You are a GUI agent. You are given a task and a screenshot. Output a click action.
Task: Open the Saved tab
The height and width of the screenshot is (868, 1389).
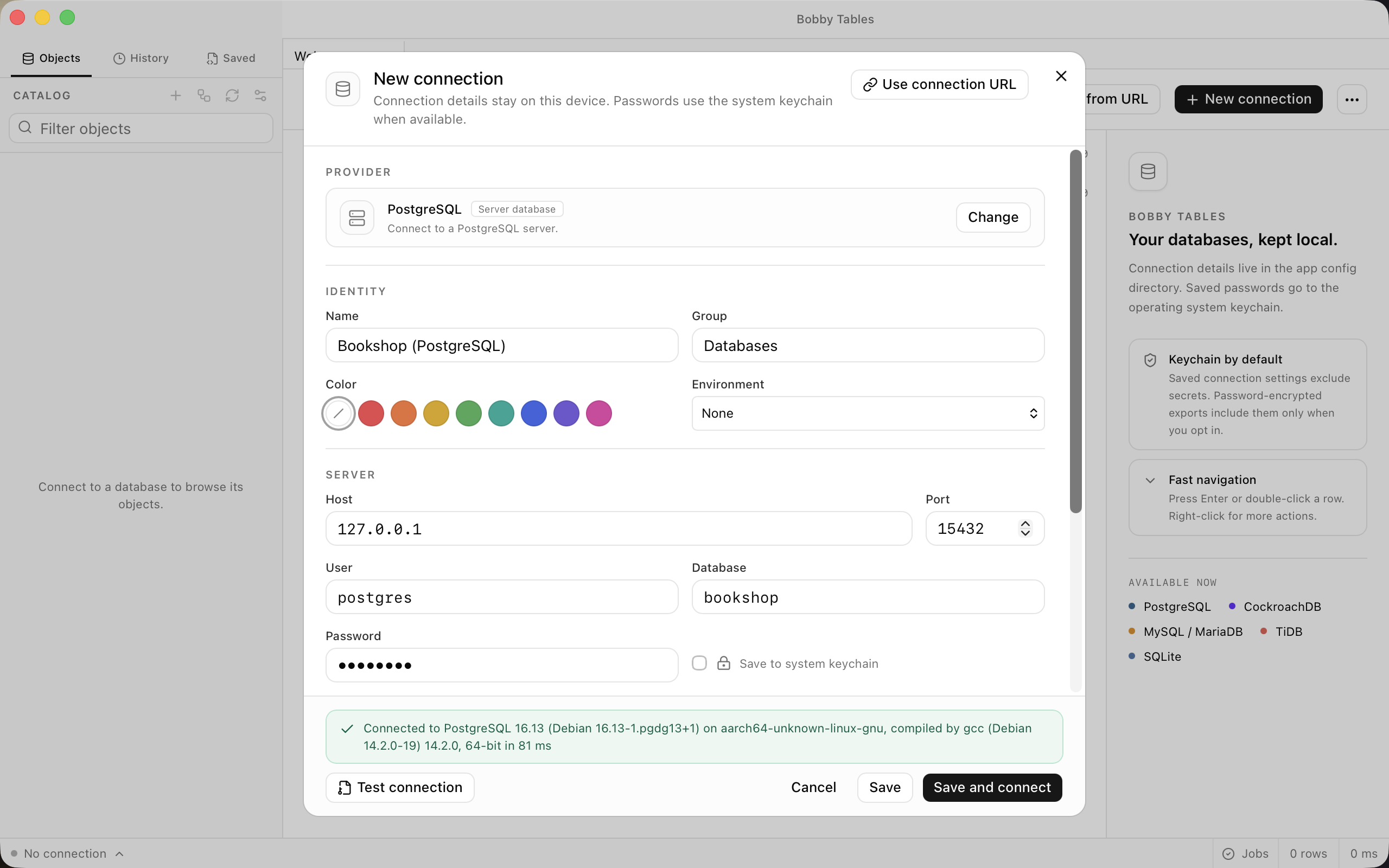(231, 58)
